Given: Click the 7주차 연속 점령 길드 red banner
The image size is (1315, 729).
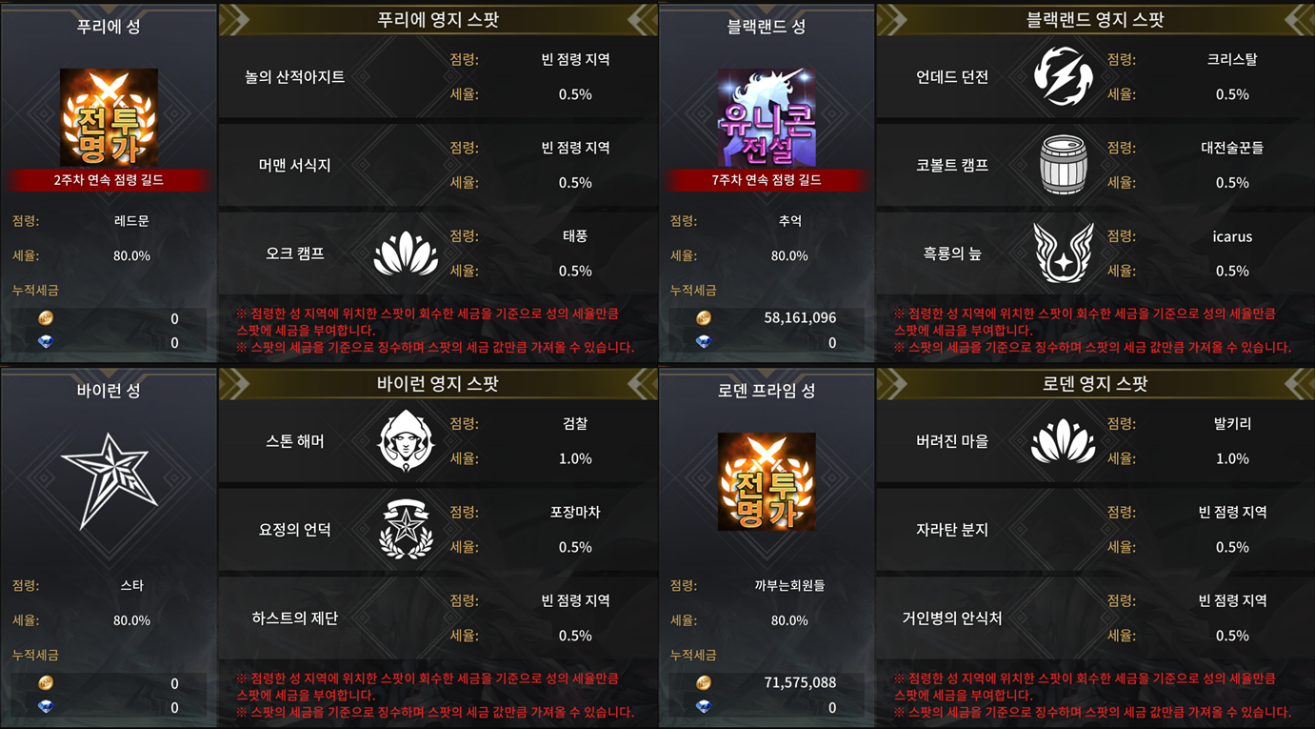Looking at the screenshot, I should 767,180.
